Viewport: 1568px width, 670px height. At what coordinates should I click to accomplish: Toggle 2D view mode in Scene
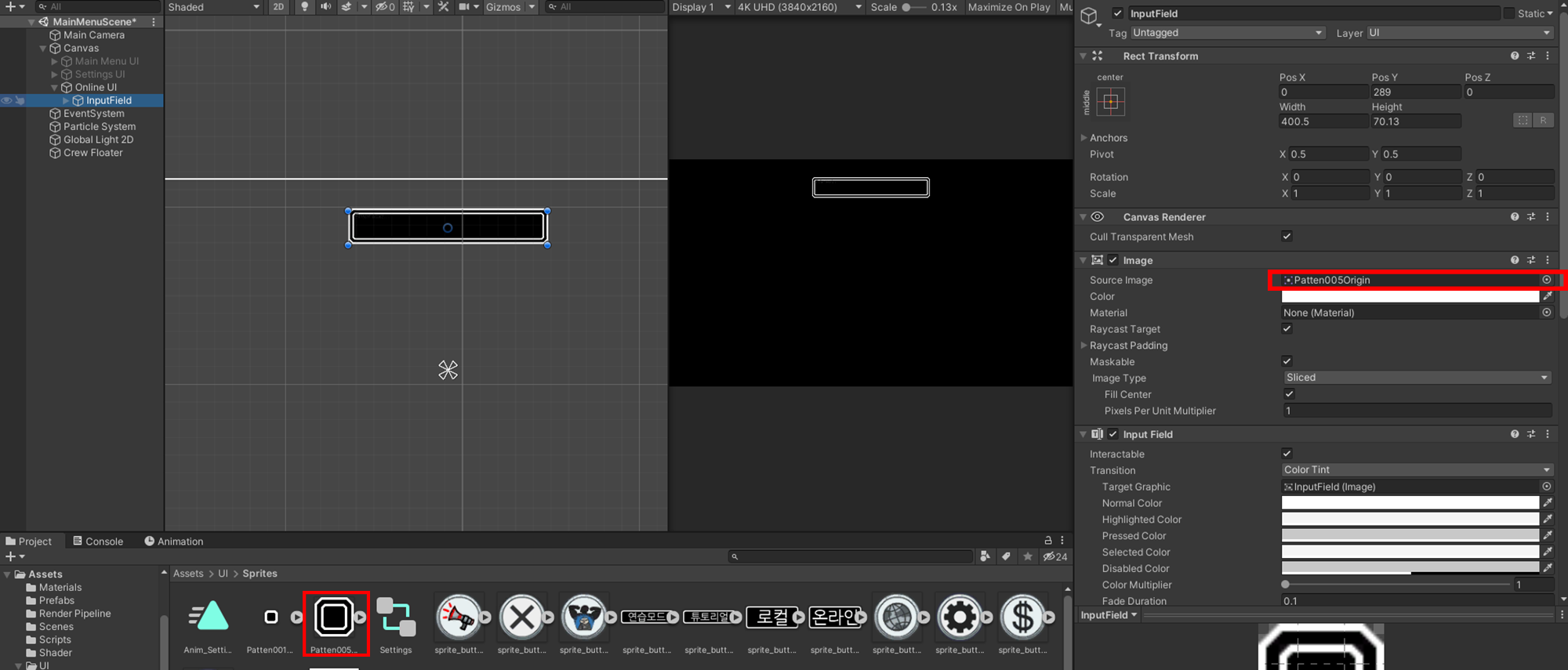coord(278,7)
